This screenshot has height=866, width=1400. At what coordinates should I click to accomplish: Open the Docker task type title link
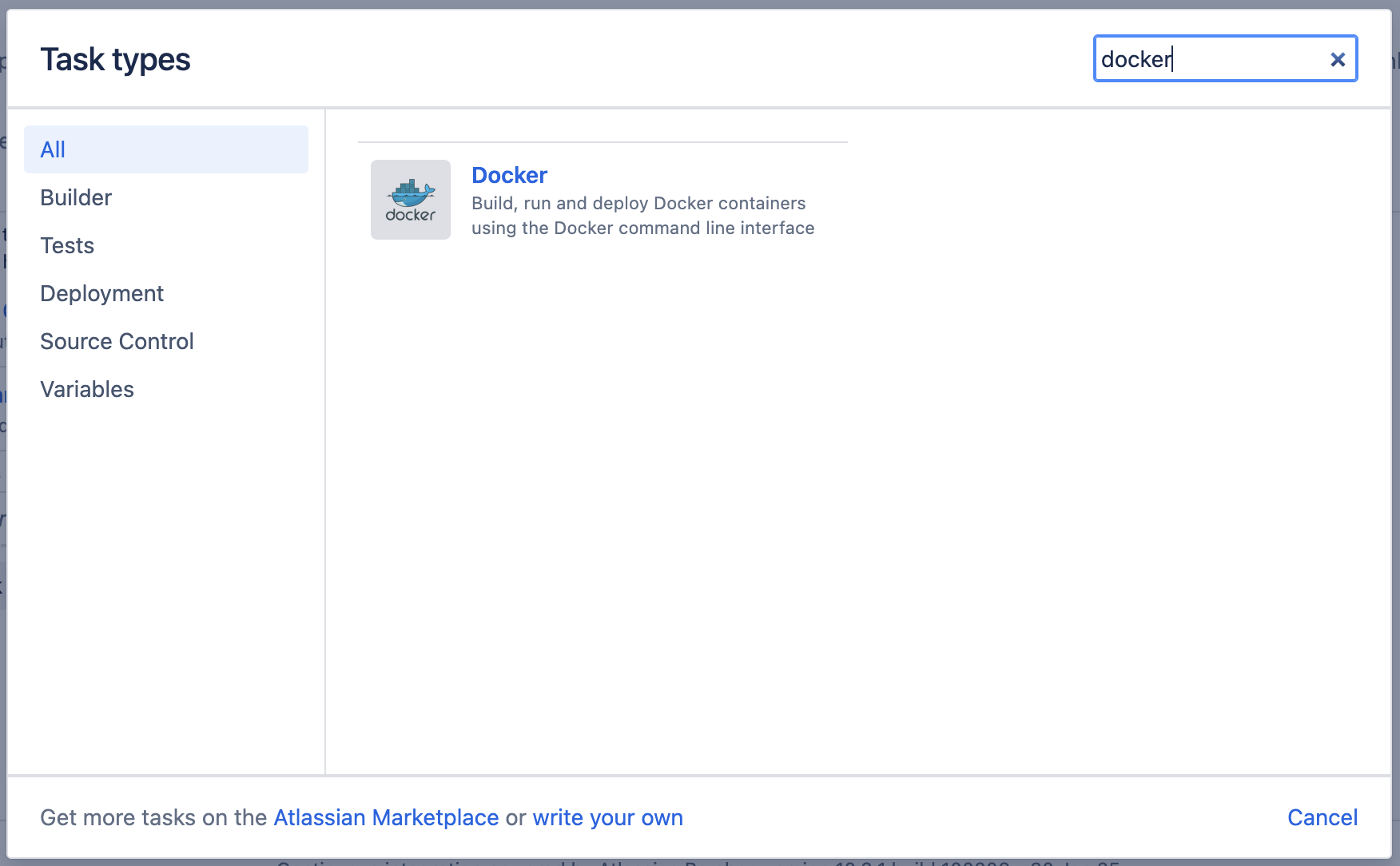click(x=509, y=175)
